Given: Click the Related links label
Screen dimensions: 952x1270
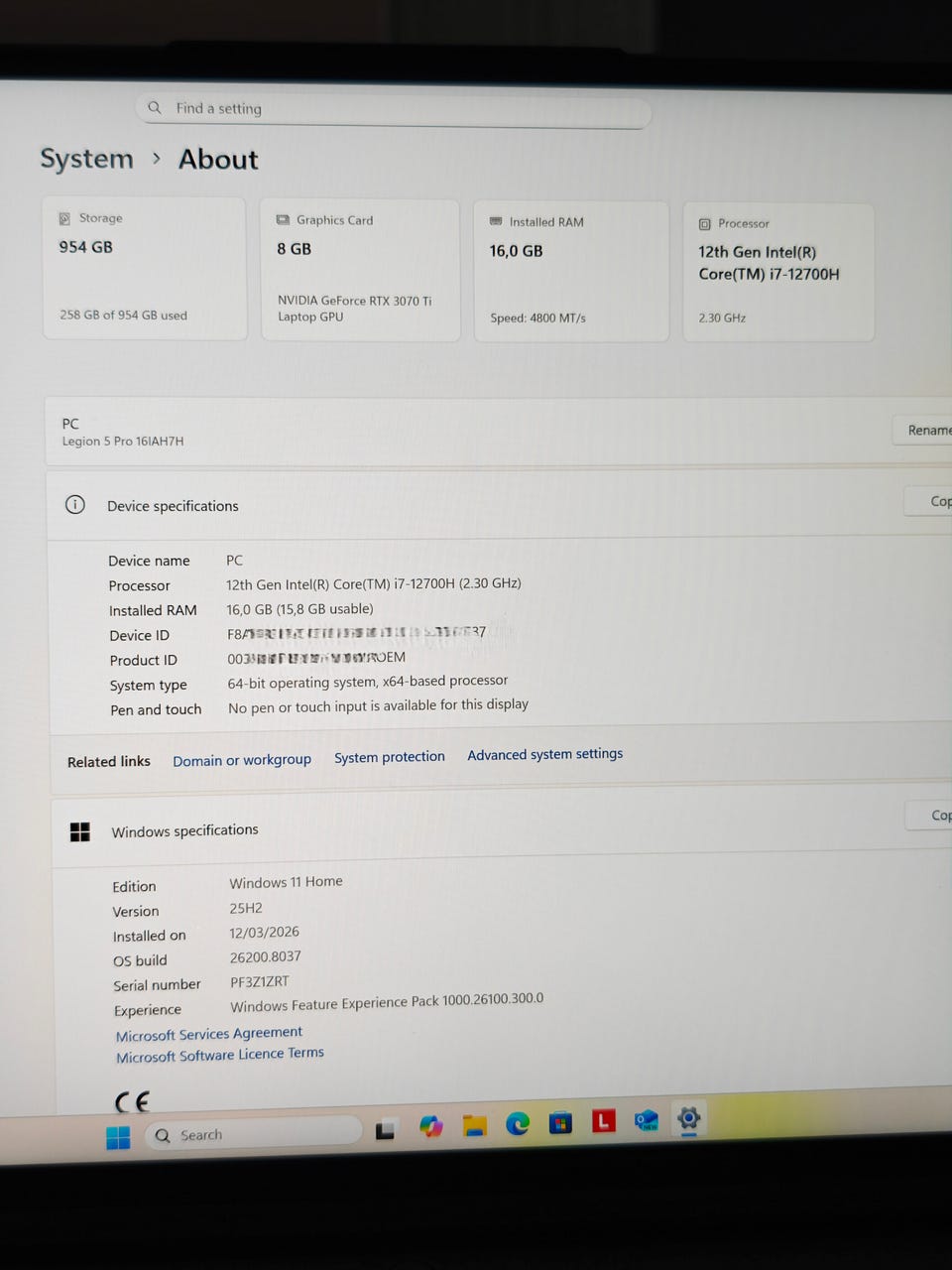Looking at the screenshot, I should coord(109,761).
